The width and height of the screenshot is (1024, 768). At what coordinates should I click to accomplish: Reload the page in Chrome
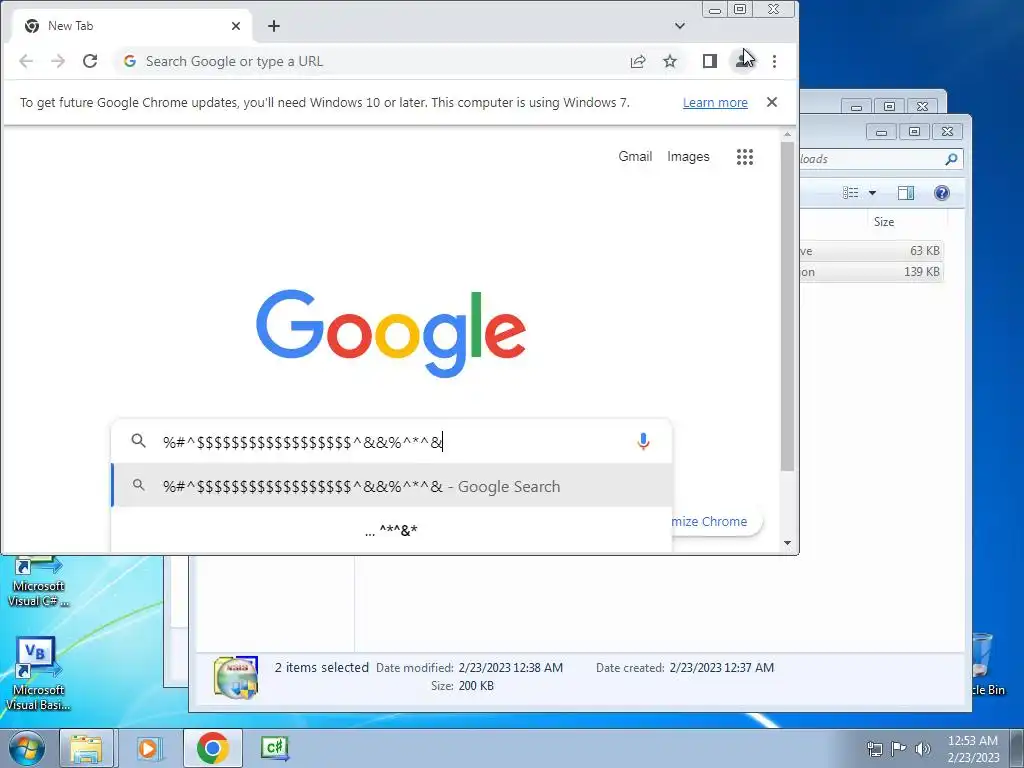point(90,61)
